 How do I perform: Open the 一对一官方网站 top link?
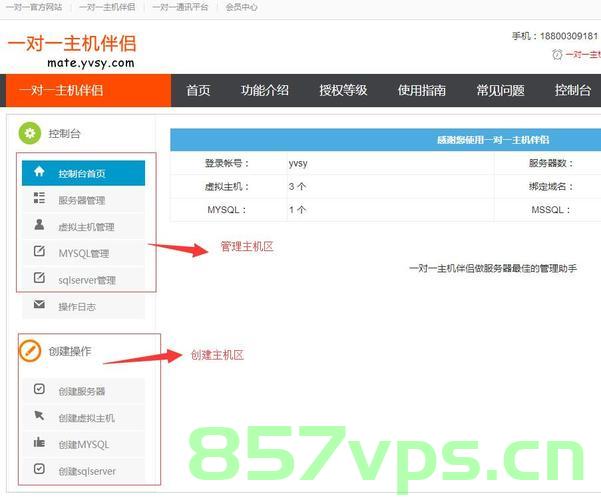(x=34, y=7)
